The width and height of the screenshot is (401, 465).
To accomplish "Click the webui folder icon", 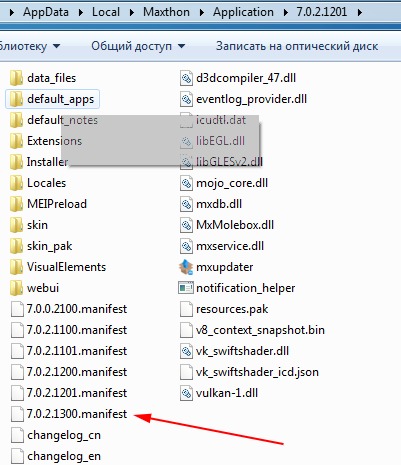I will [x=16, y=288].
